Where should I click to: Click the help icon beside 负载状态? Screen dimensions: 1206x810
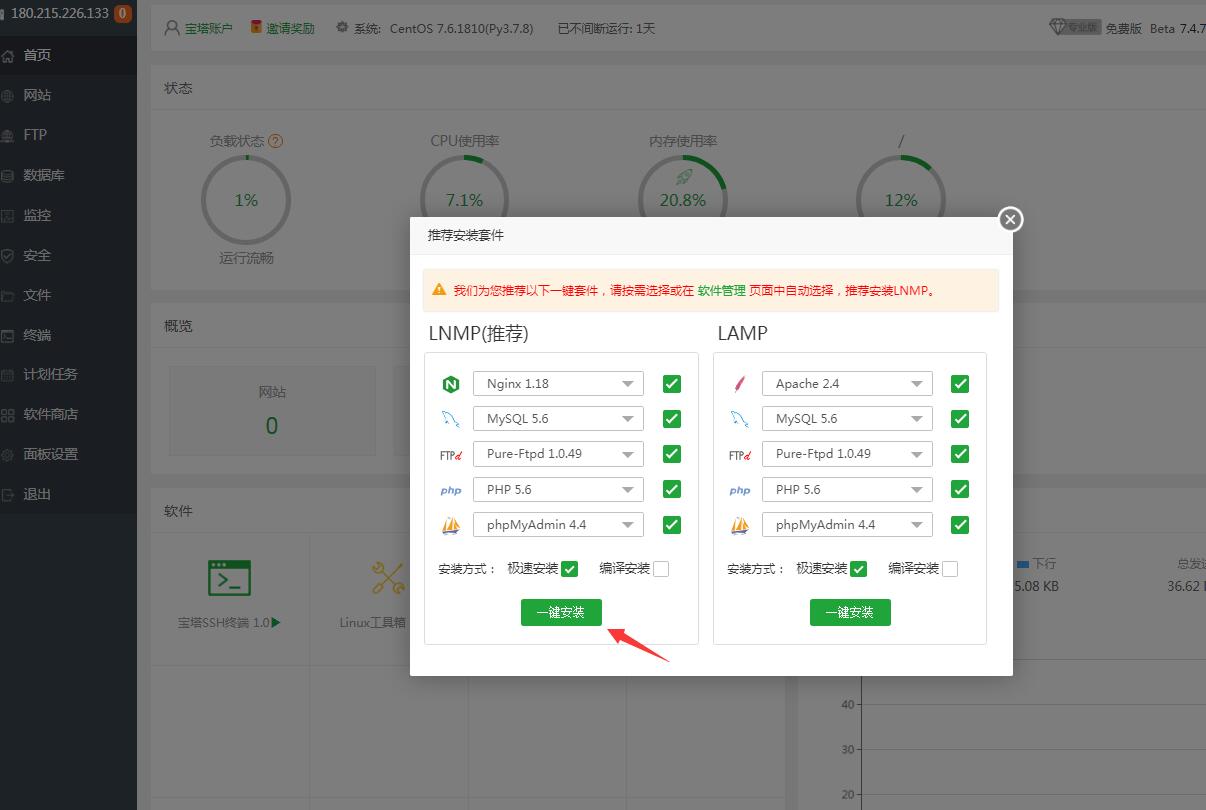(276, 141)
